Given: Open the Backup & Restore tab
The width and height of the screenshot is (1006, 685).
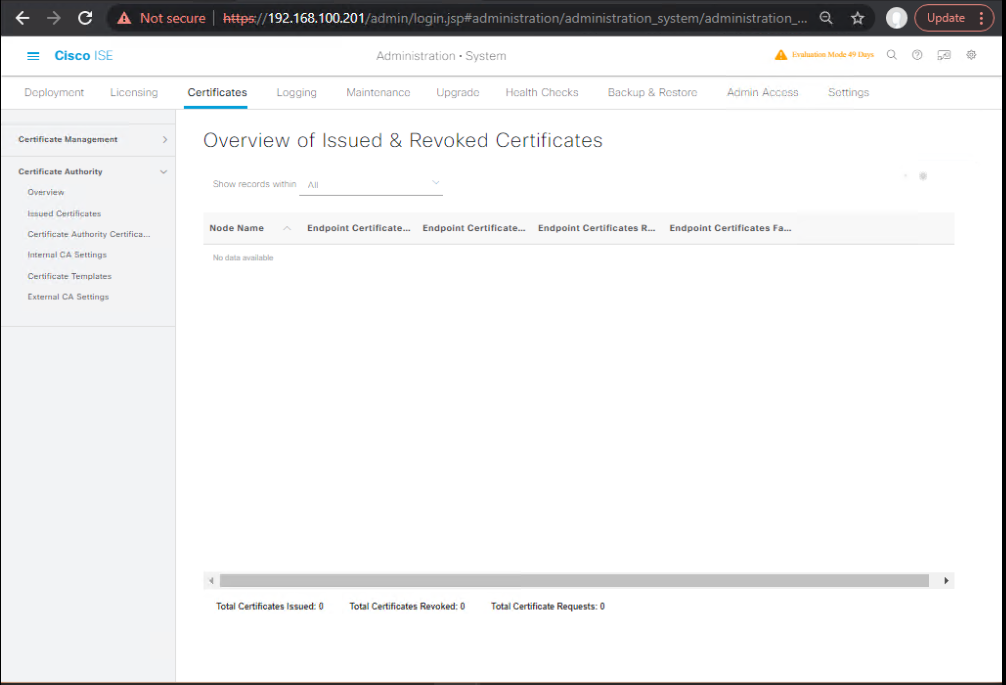Looking at the screenshot, I should coord(652,92).
